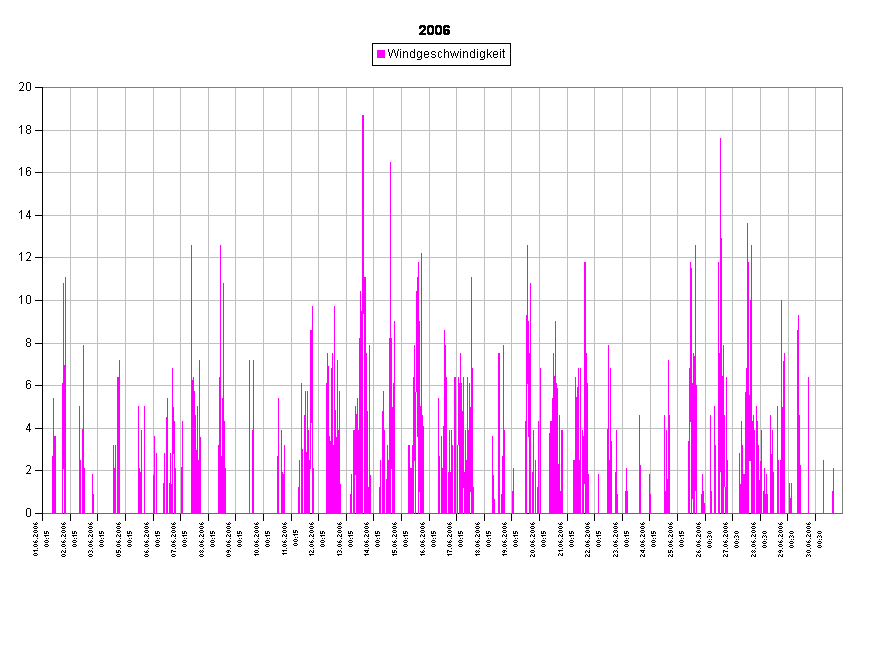Click the bottom-right corner of plot area
This screenshot has width=871, height=645.
pos(842,513)
